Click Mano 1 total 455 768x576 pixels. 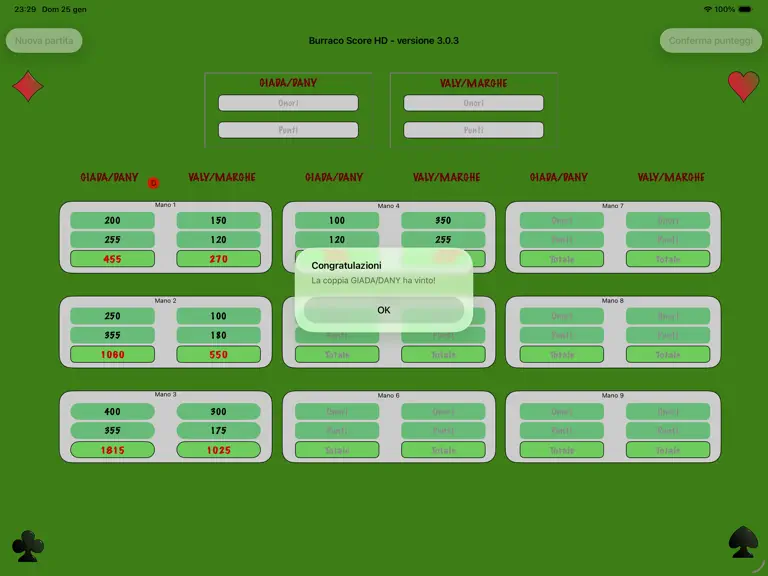click(112, 259)
